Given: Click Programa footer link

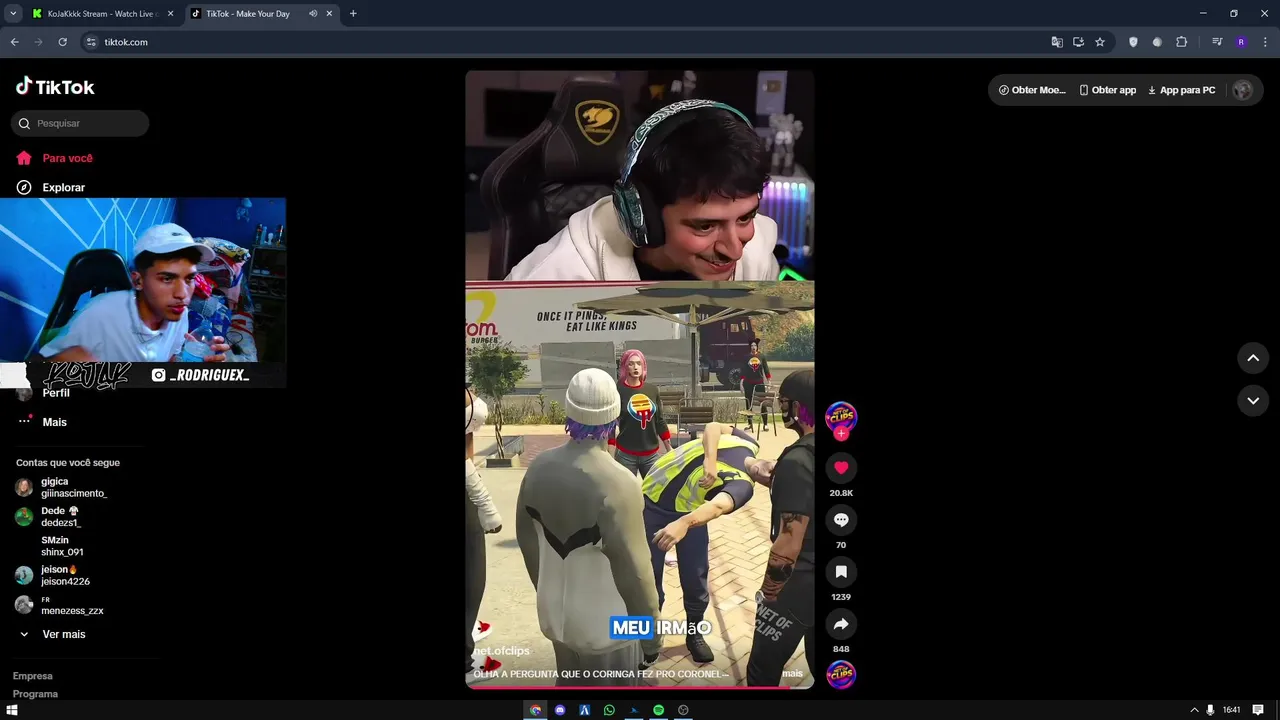Looking at the screenshot, I should (35, 694).
